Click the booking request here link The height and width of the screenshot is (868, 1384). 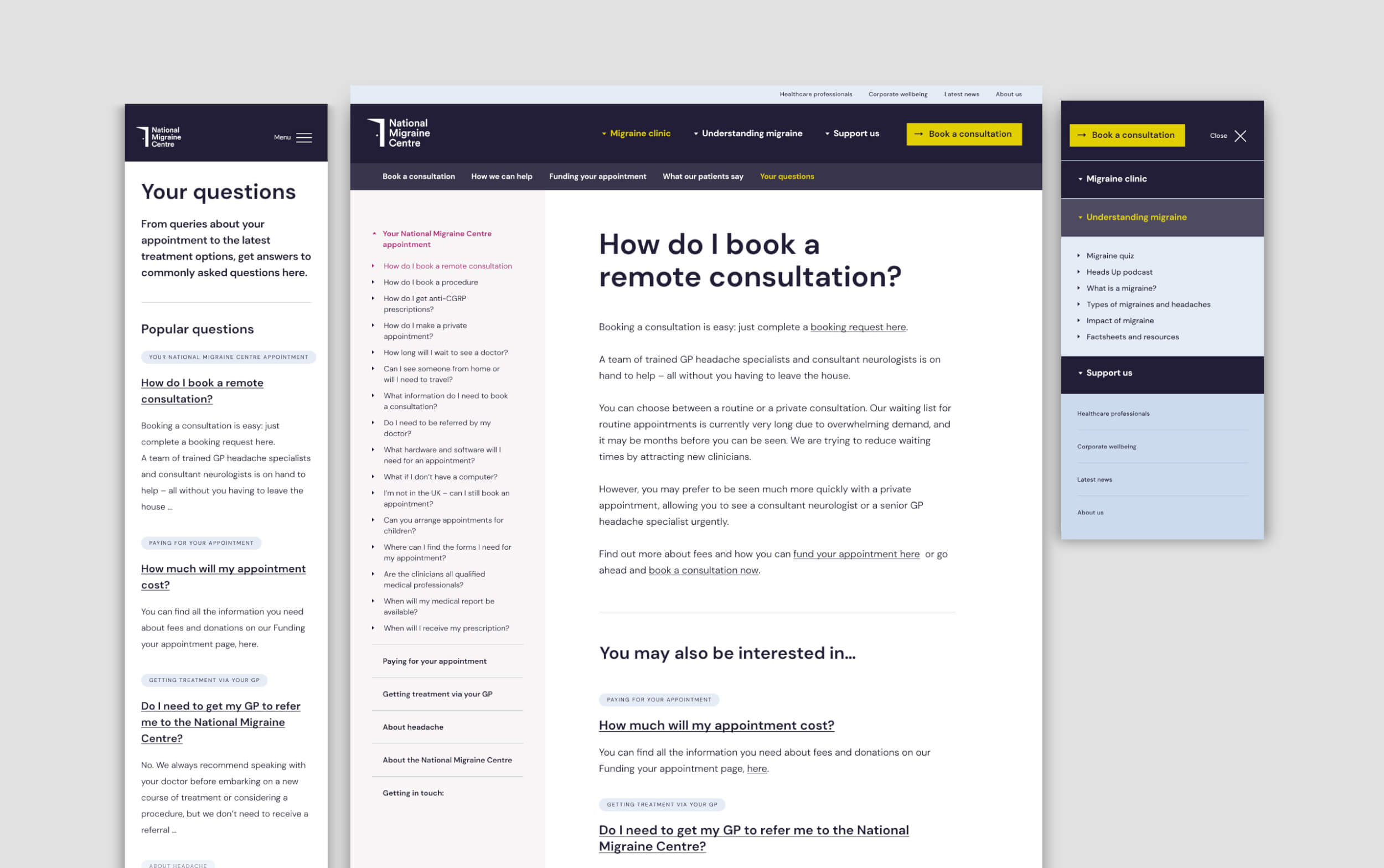(x=857, y=327)
